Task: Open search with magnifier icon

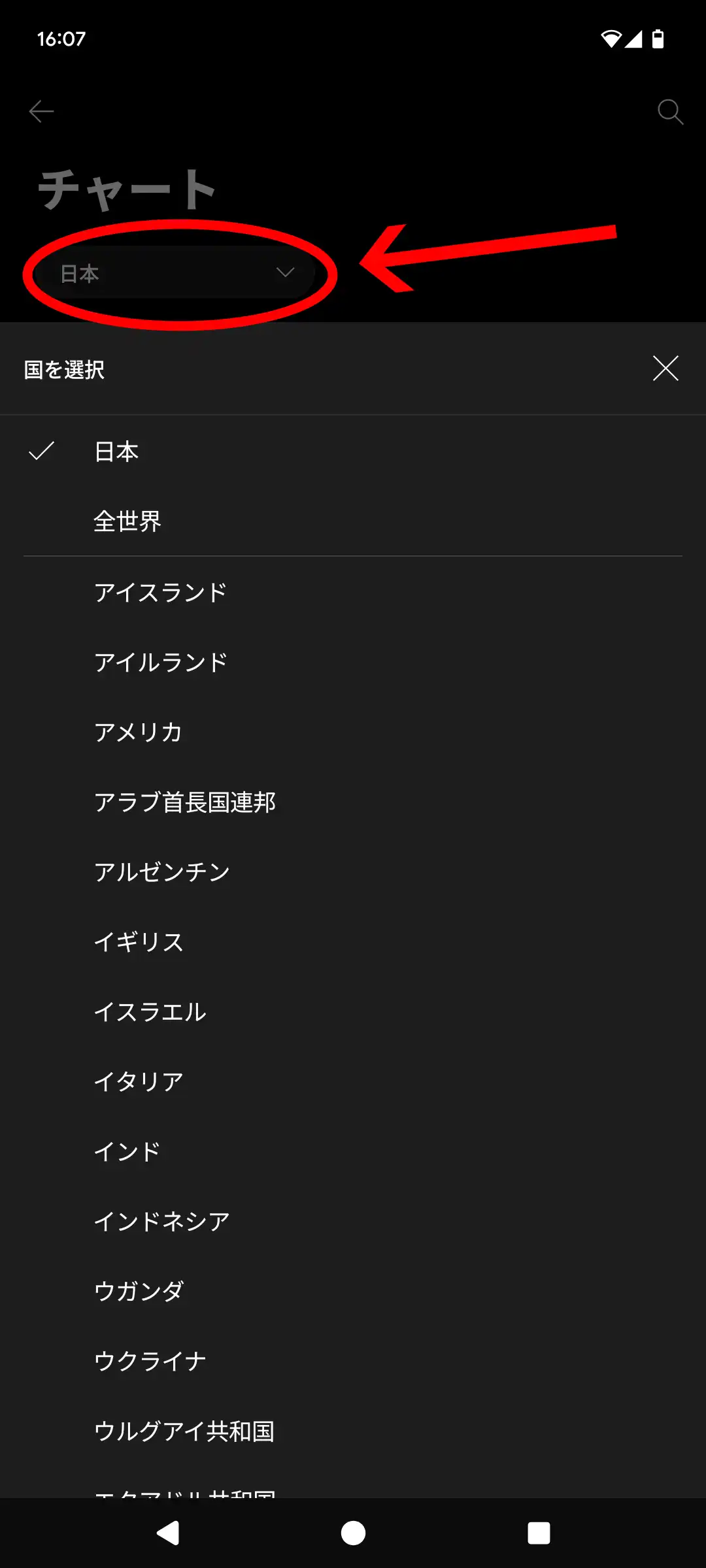Action: click(670, 112)
